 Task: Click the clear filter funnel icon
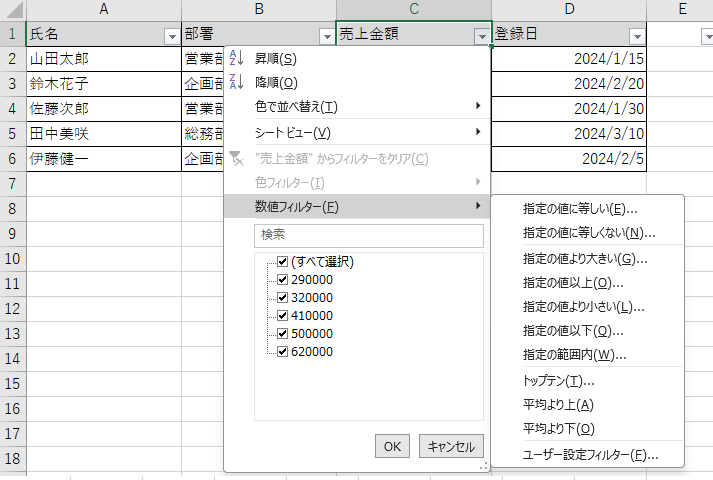236,158
